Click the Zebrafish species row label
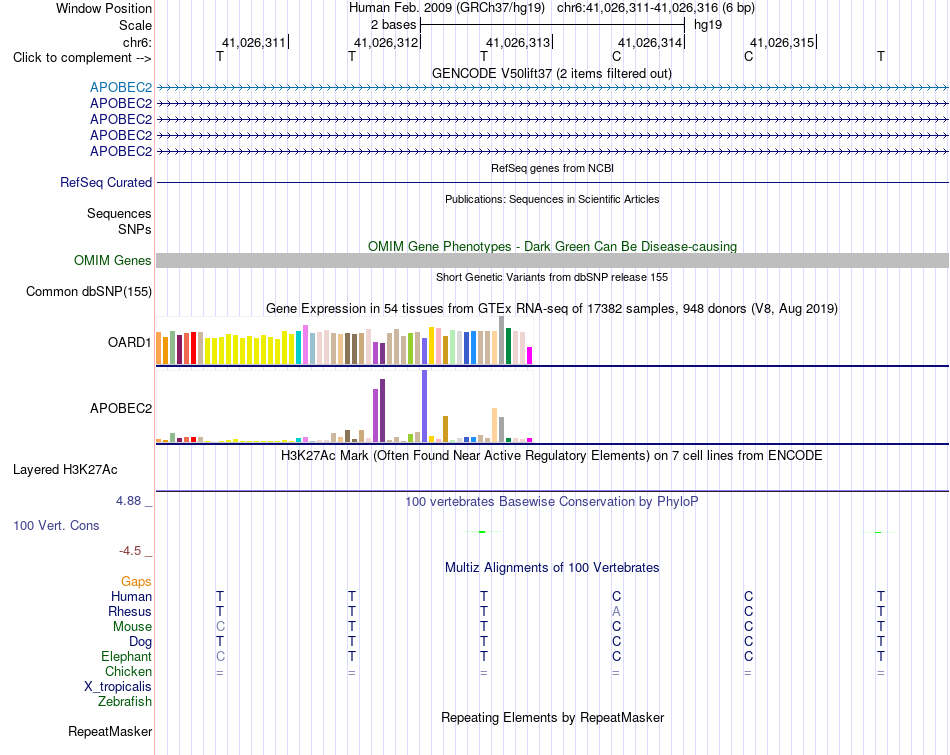The width and height of the screenshot is (950, 755). [125, 701]
